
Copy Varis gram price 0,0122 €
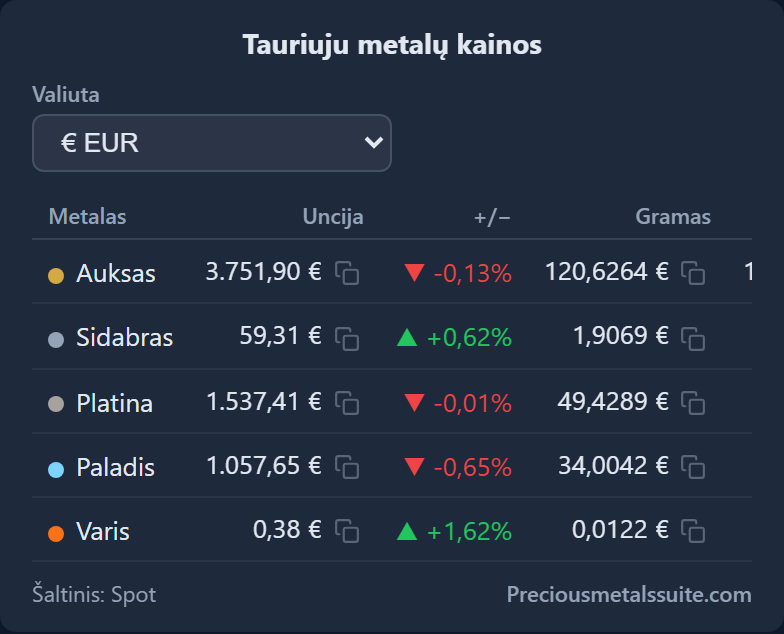(x=693, y=531)
